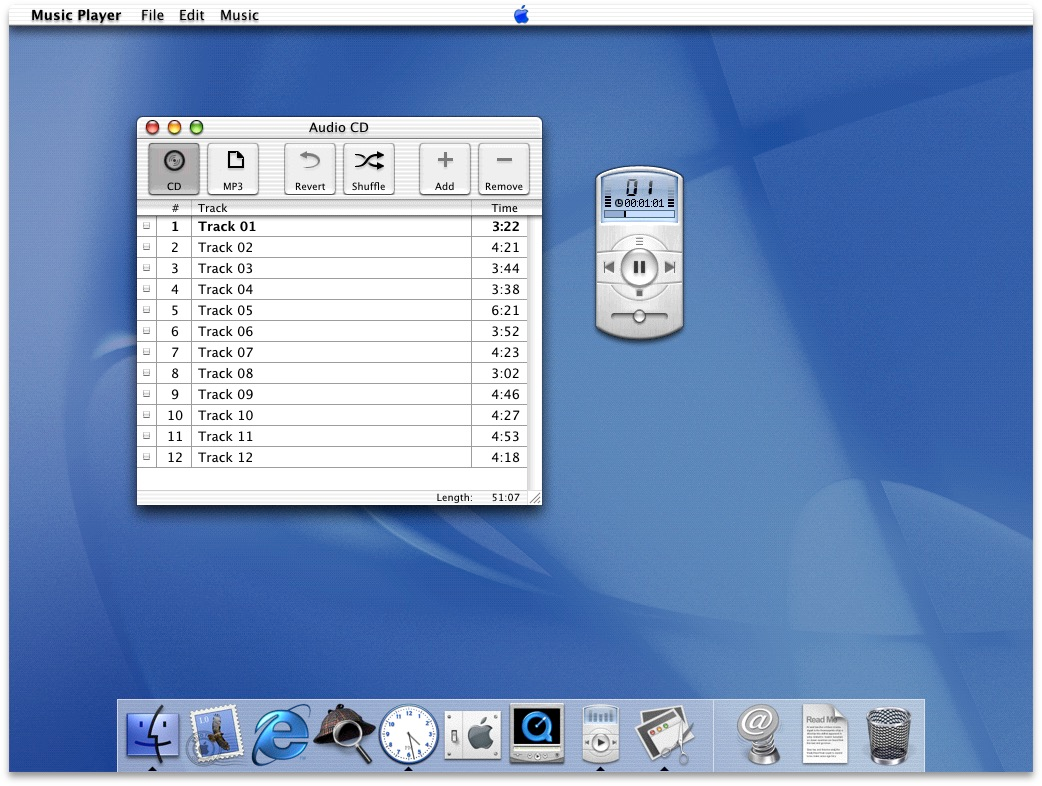Click the Clock icon in Dock

click(x=409, y=734)
